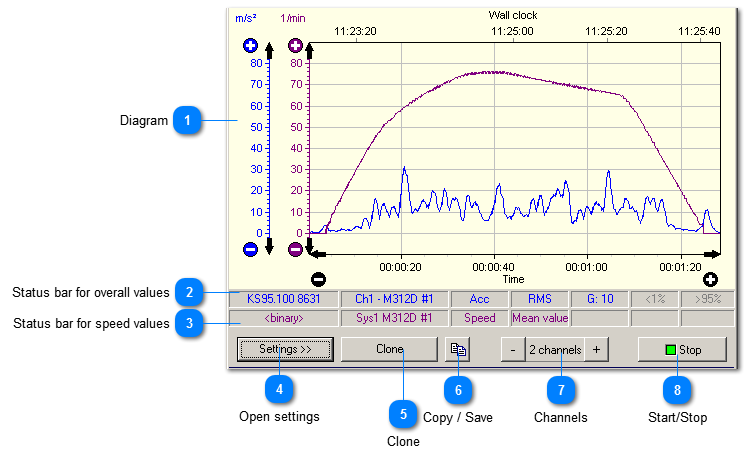Viewport: 748px width, 465px height.
Task: Increase channel count with the plus button
Action: [596, 350]
